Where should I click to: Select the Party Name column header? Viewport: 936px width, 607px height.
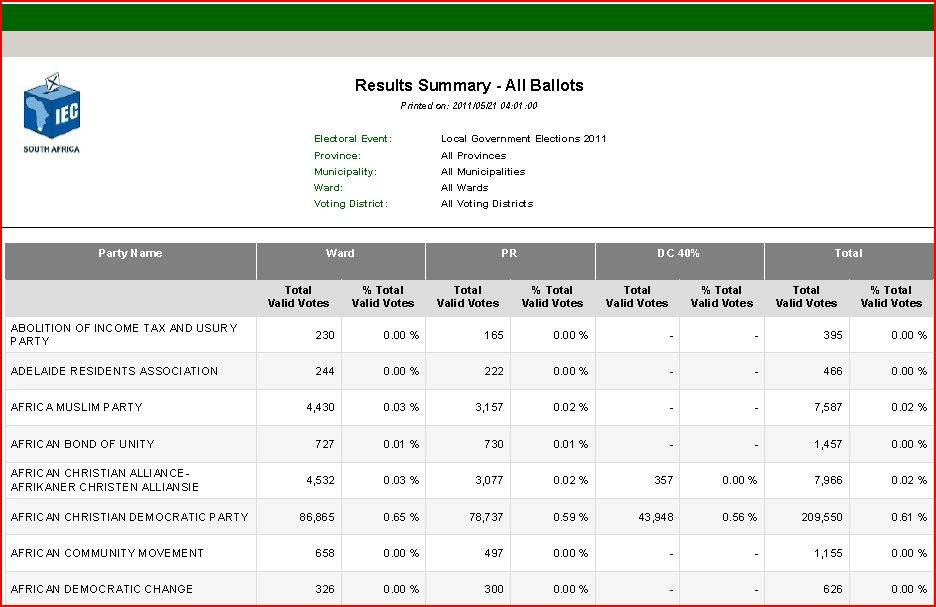(130, 254)
